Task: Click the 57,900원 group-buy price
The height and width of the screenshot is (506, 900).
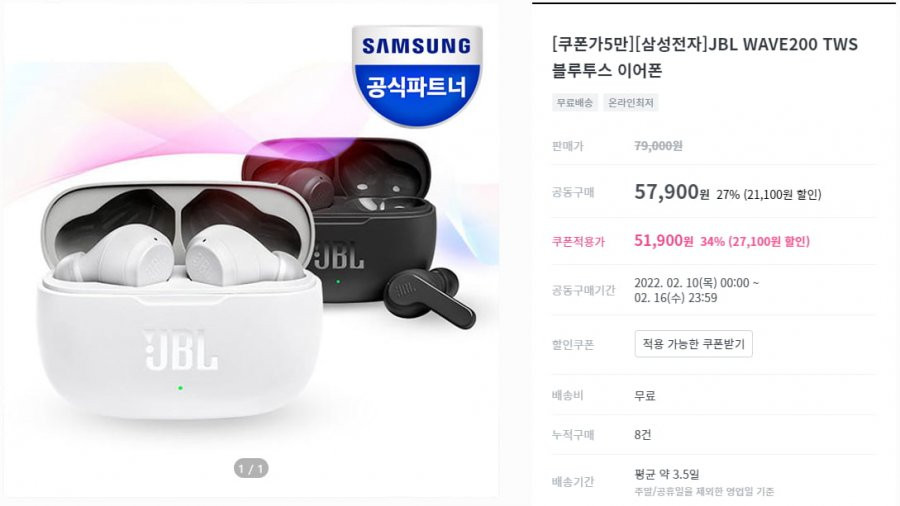Action: point(672,192)
